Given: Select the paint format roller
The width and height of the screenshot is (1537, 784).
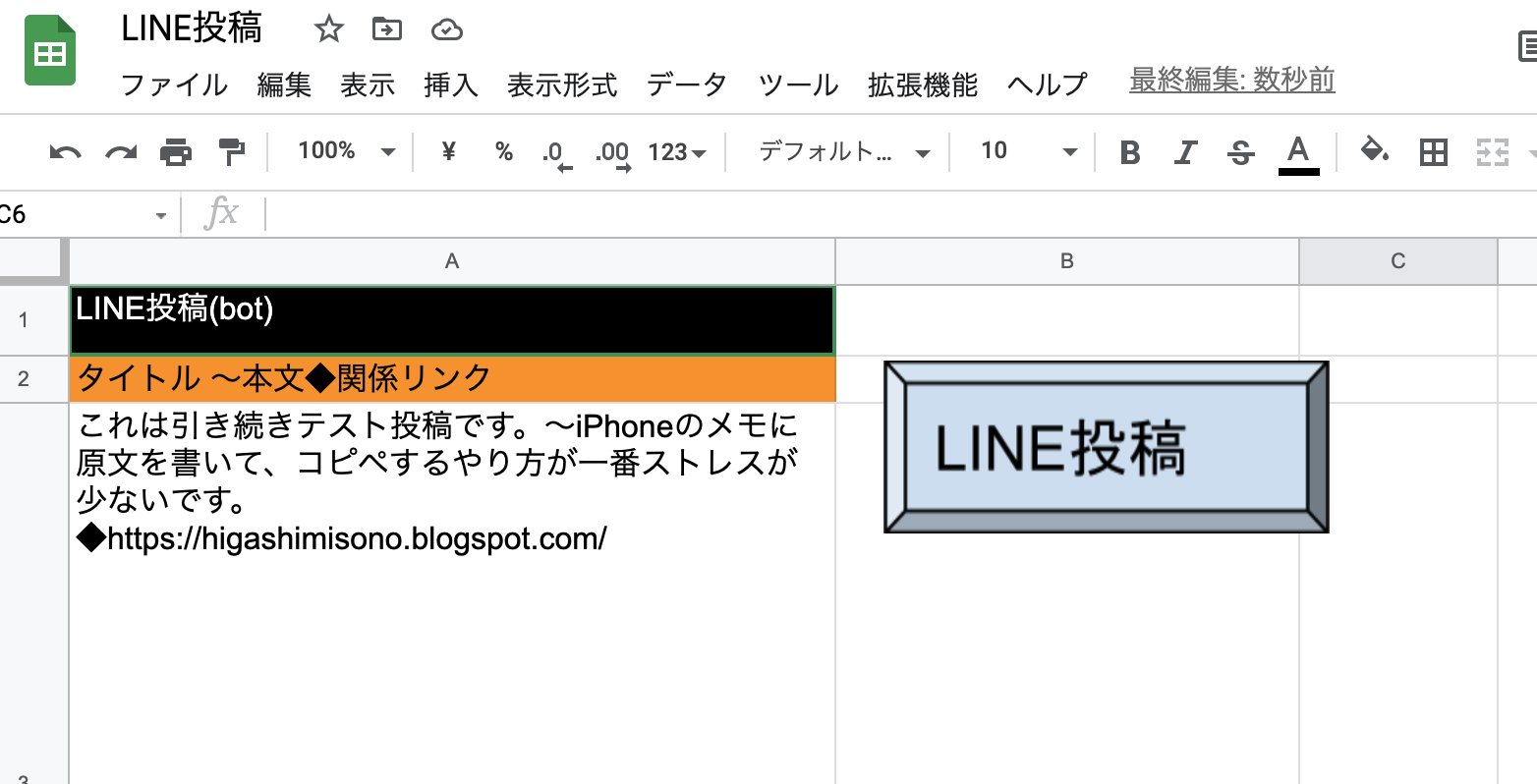Looking at the screenshot, I should [x=232, y=152].
